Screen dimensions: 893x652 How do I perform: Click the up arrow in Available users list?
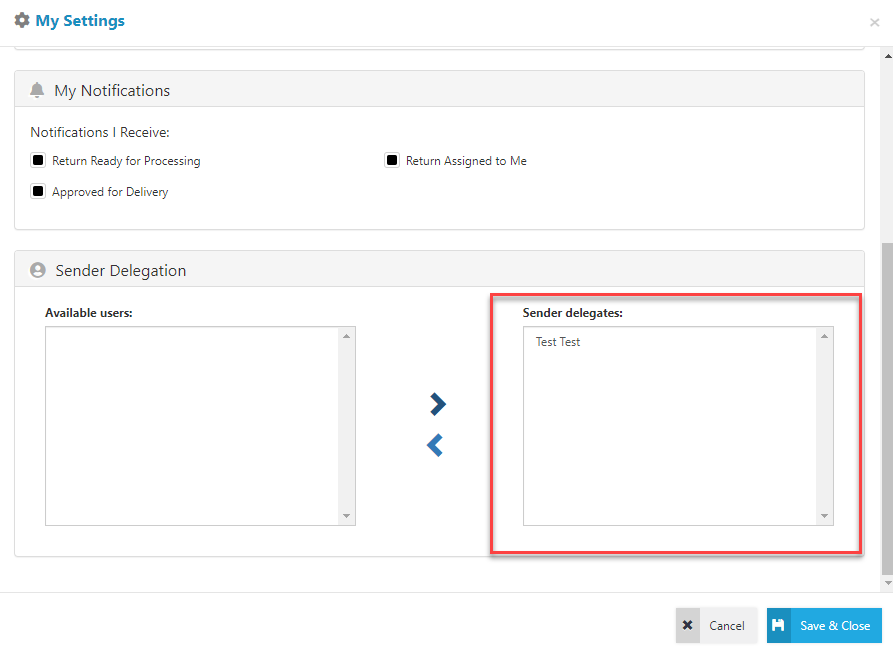pyautogui.click(x=346, y=336)
